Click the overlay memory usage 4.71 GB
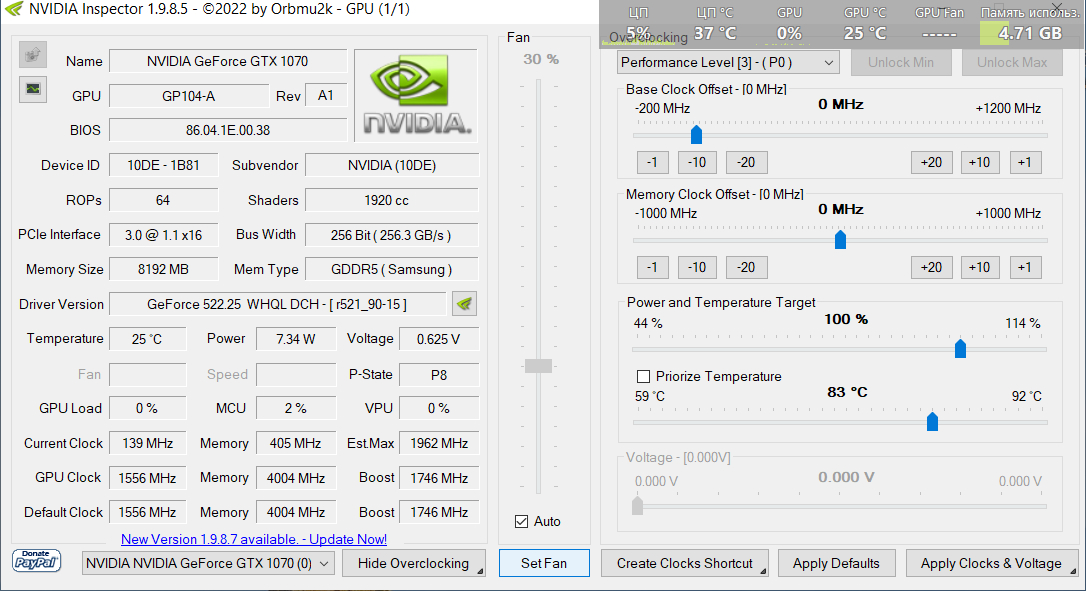The height and width of the screenshot is (591, 1086). tap(1030, 33)
